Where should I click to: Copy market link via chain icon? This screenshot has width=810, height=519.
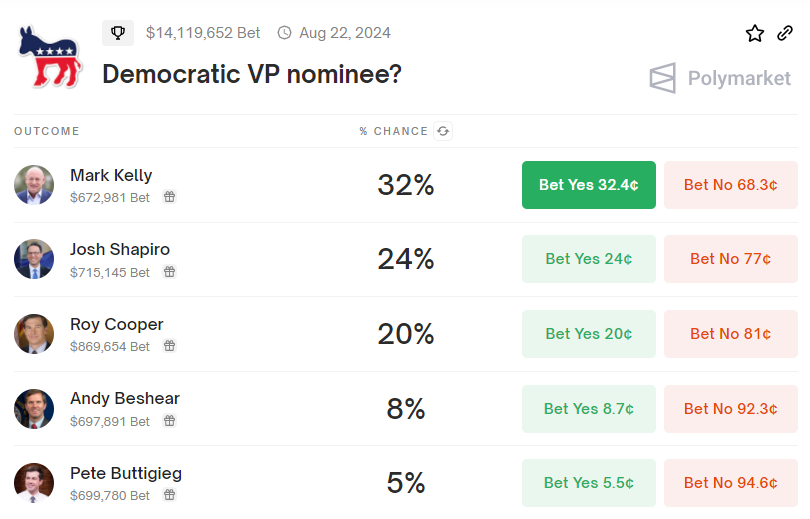coord(785,33)
